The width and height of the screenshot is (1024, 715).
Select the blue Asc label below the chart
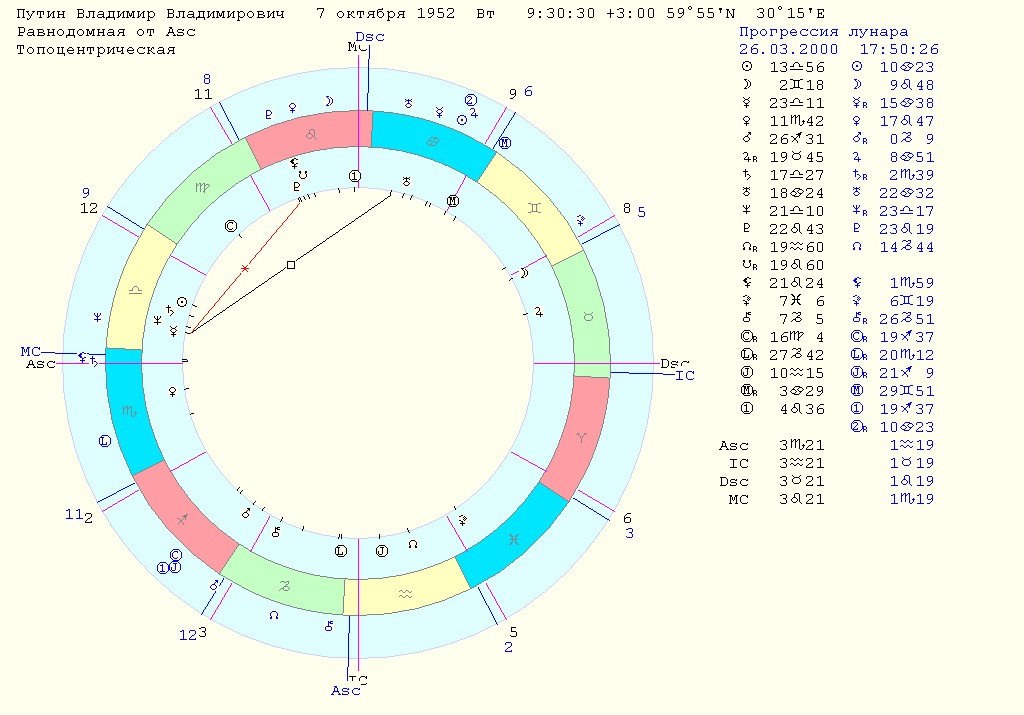[345, 691]
